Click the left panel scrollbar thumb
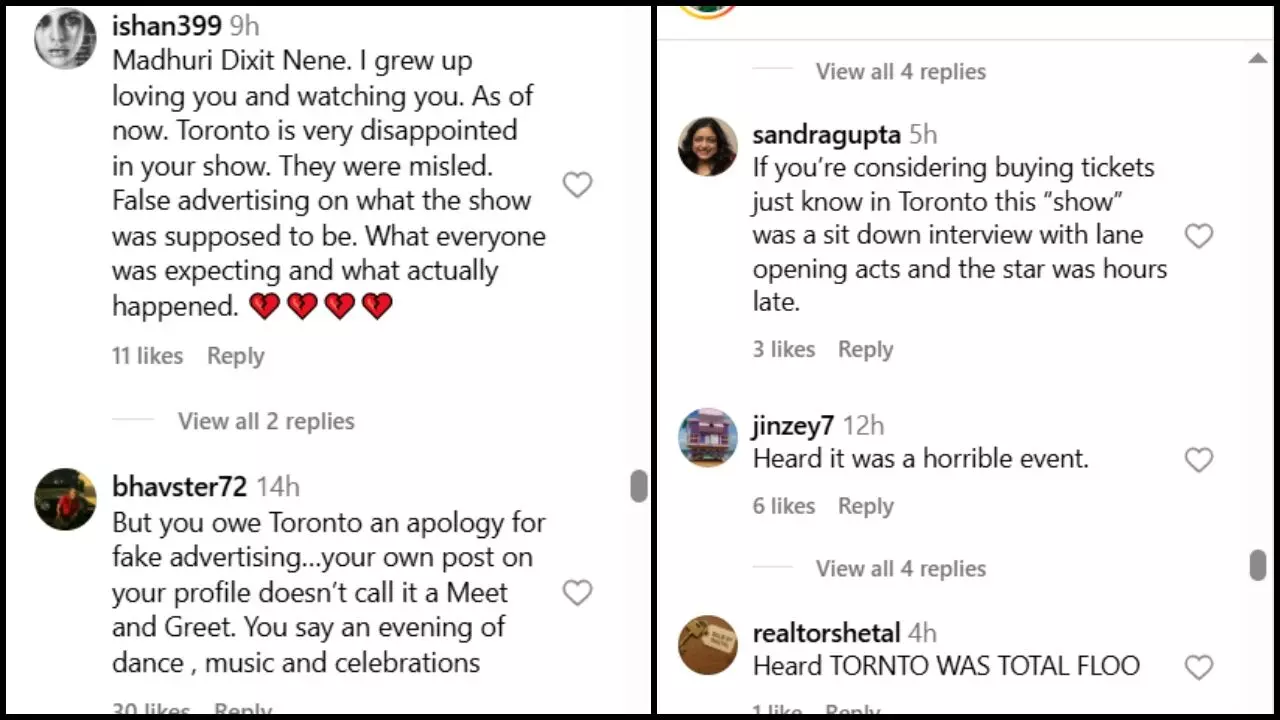This screenshot has width=1280, height=720. click(639, 486)
